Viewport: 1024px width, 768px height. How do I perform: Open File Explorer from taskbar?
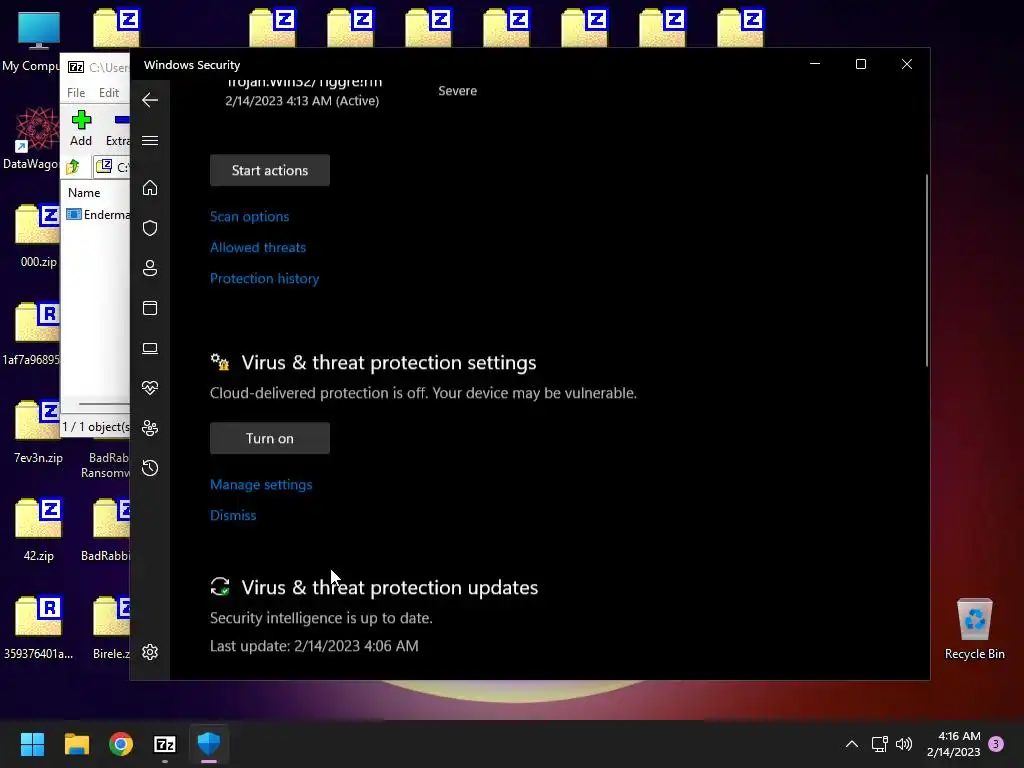pyautogui.click(x=76, y=744)
